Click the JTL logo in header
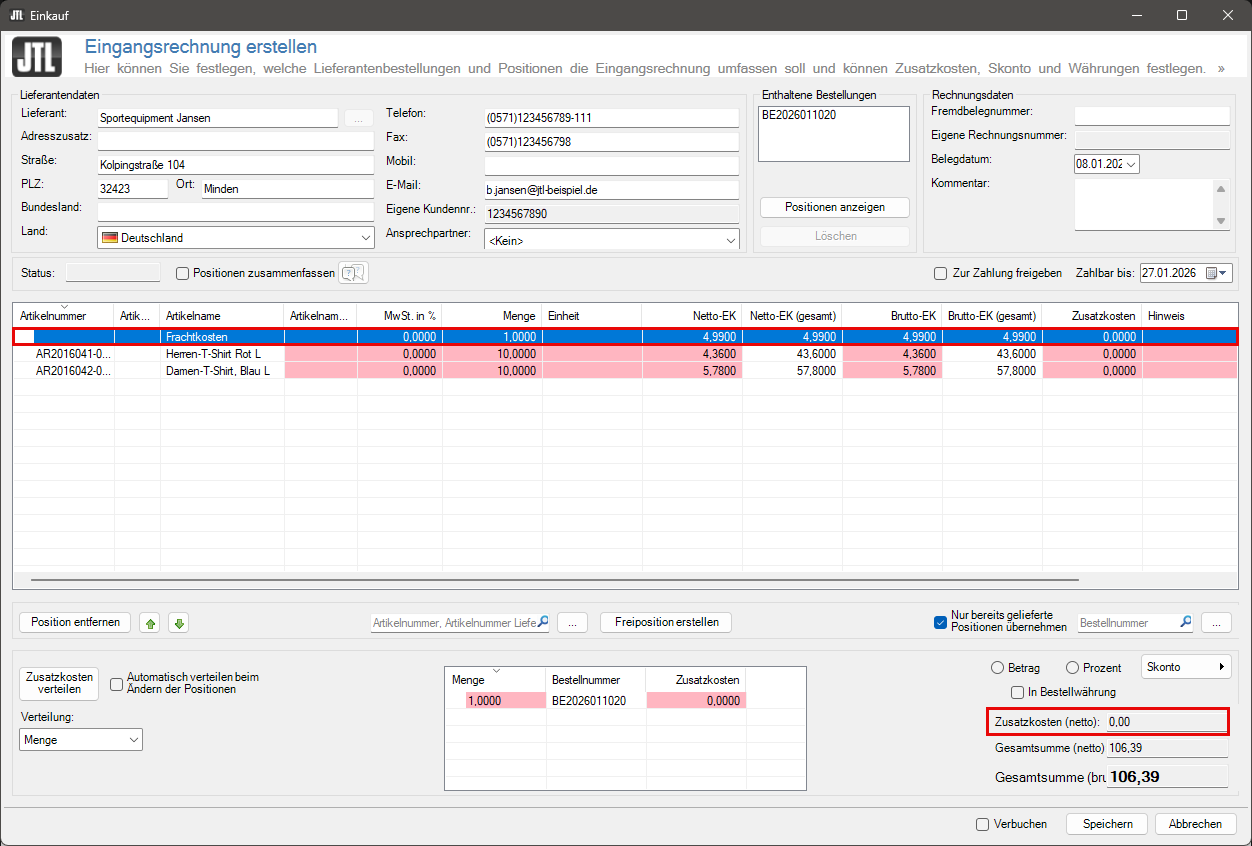The image size is (1252, 846). (37, 57)
